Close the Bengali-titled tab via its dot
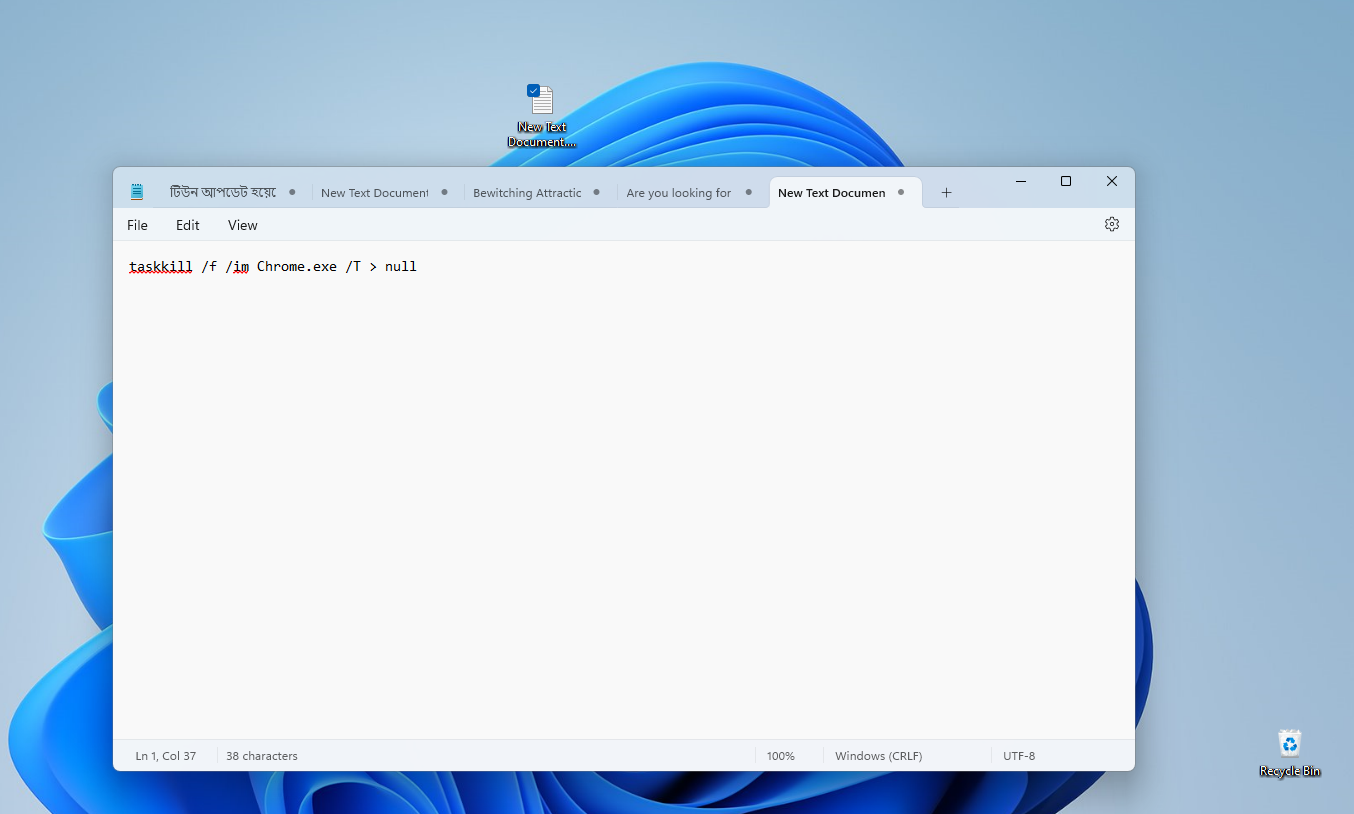This screenshot has height=814, width=1354. tap(292, 192)
